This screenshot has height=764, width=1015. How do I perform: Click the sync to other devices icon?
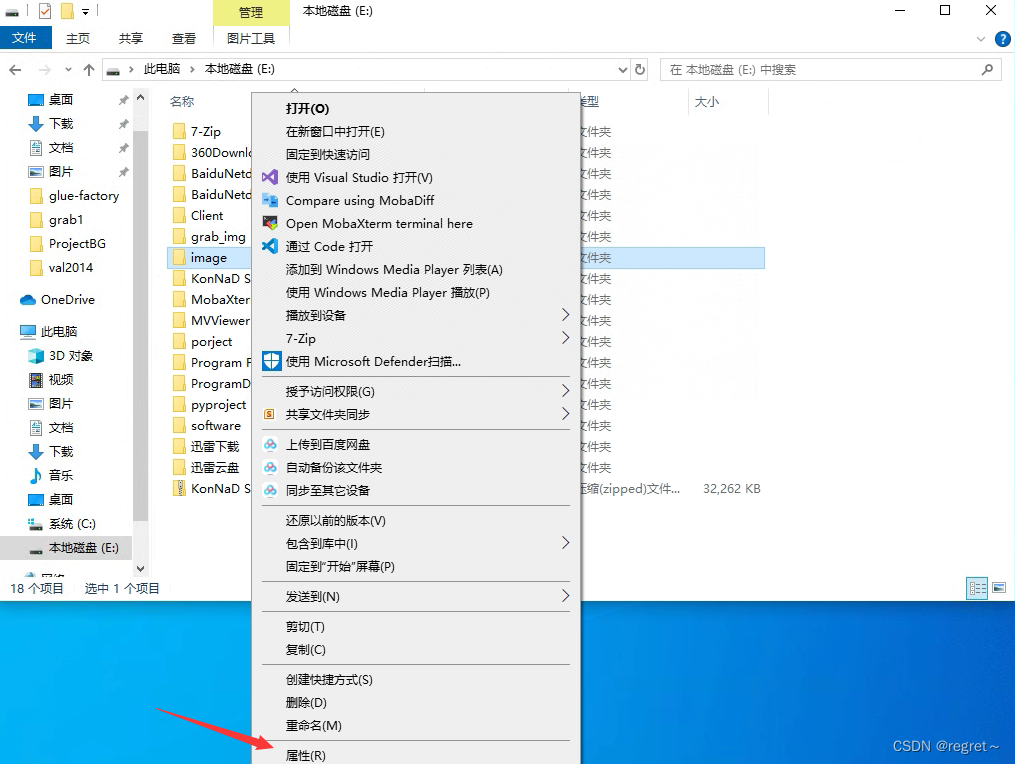[270, 490]
